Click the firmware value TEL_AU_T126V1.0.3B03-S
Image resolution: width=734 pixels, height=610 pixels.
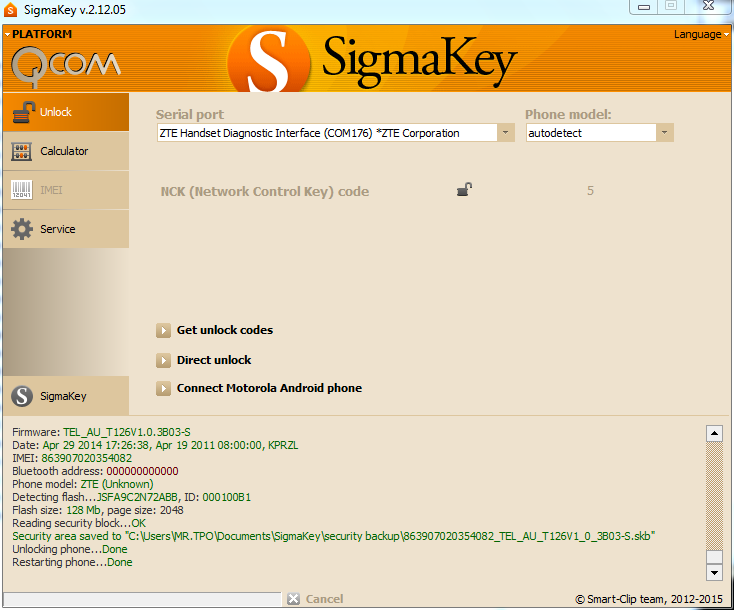click(x=127, y=432)
